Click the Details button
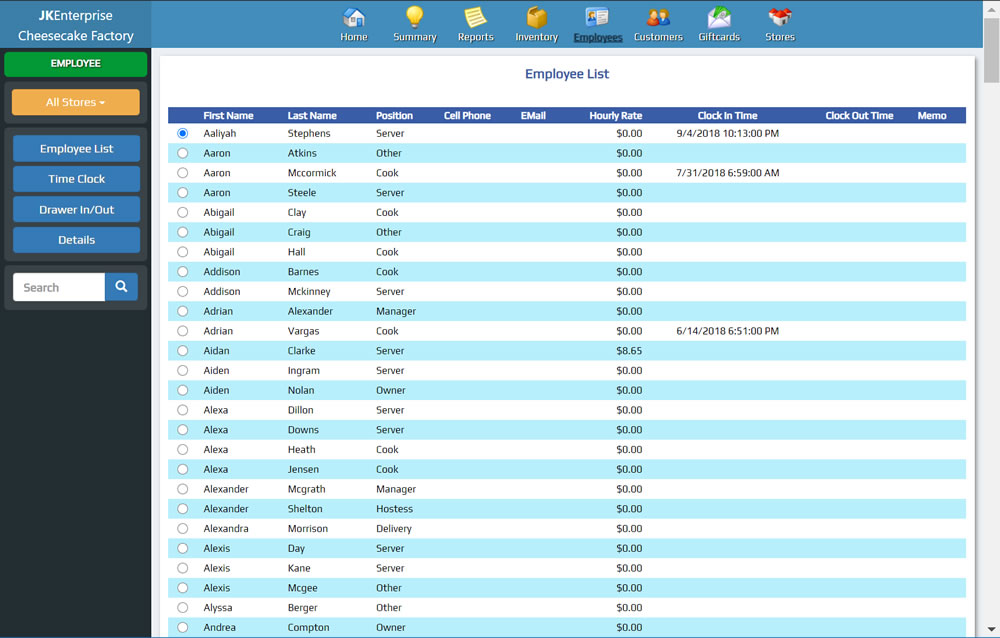This screenshot has height=638, width=1000. (x=77, y=240)
